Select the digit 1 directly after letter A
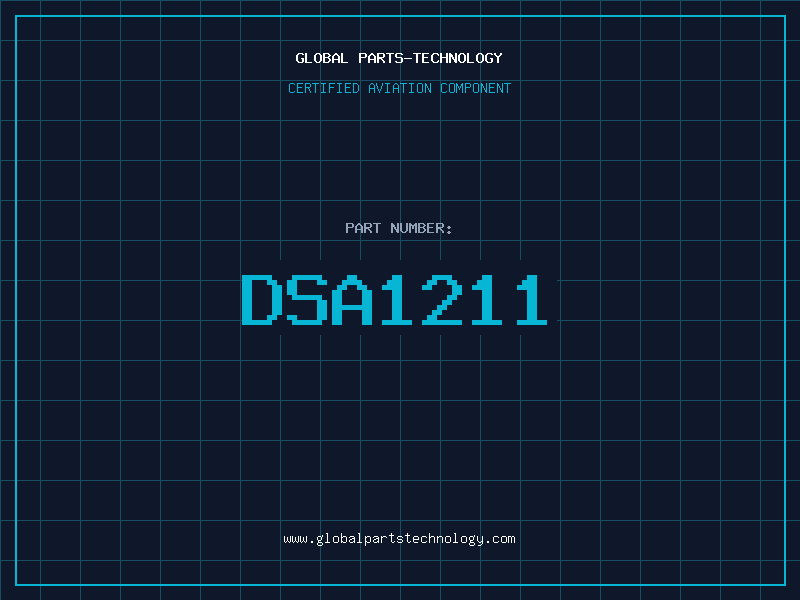The height and width of the screenshot is (600, 800). click(x=397, y=299)
